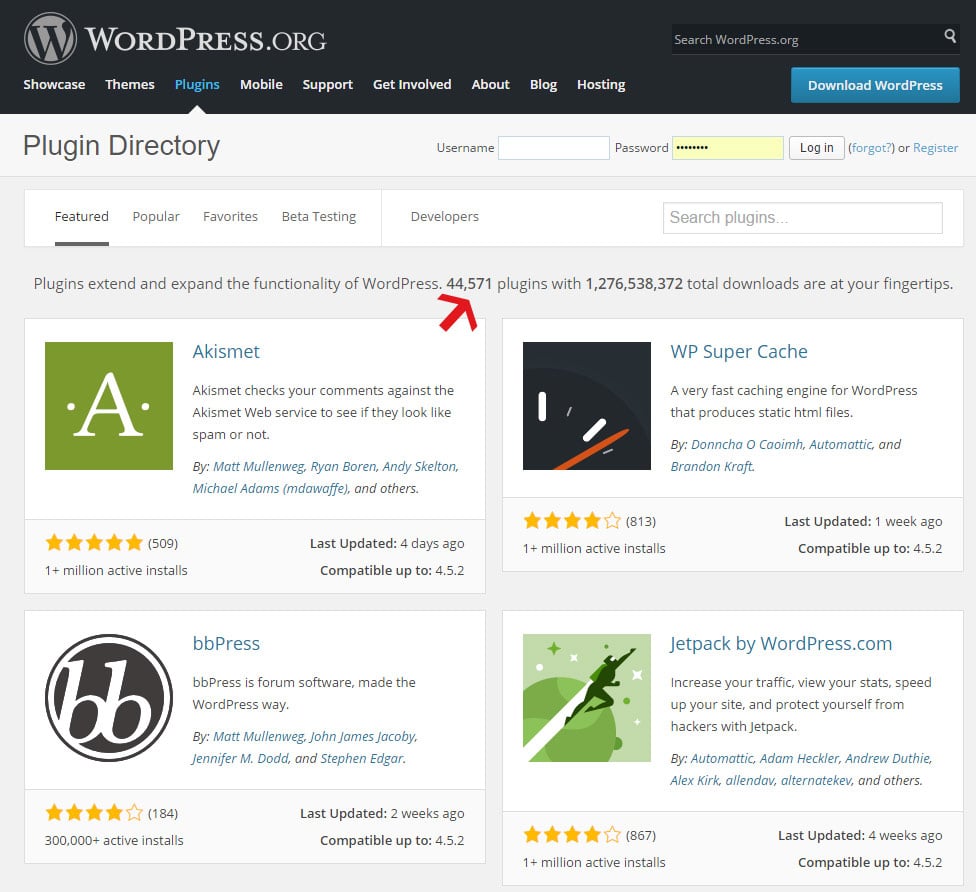Click the Register link
Screen dimensions: 976x892
(x=936, y=148)
